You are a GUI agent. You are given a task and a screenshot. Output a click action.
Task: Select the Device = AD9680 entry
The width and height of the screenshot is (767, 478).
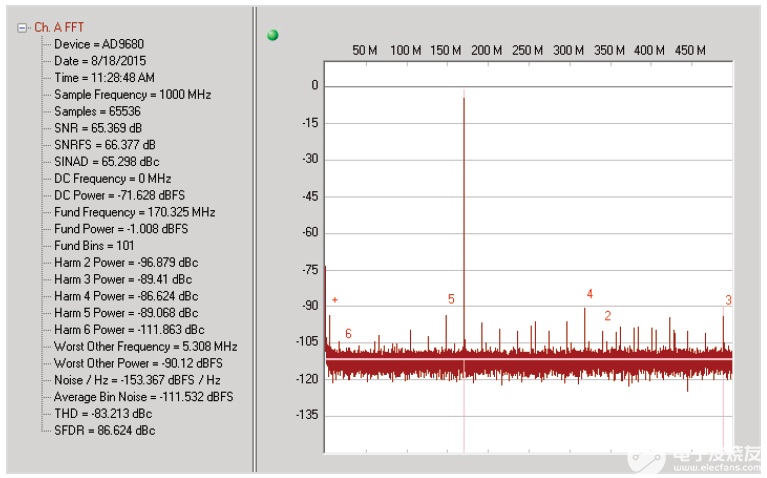(91, 45)
